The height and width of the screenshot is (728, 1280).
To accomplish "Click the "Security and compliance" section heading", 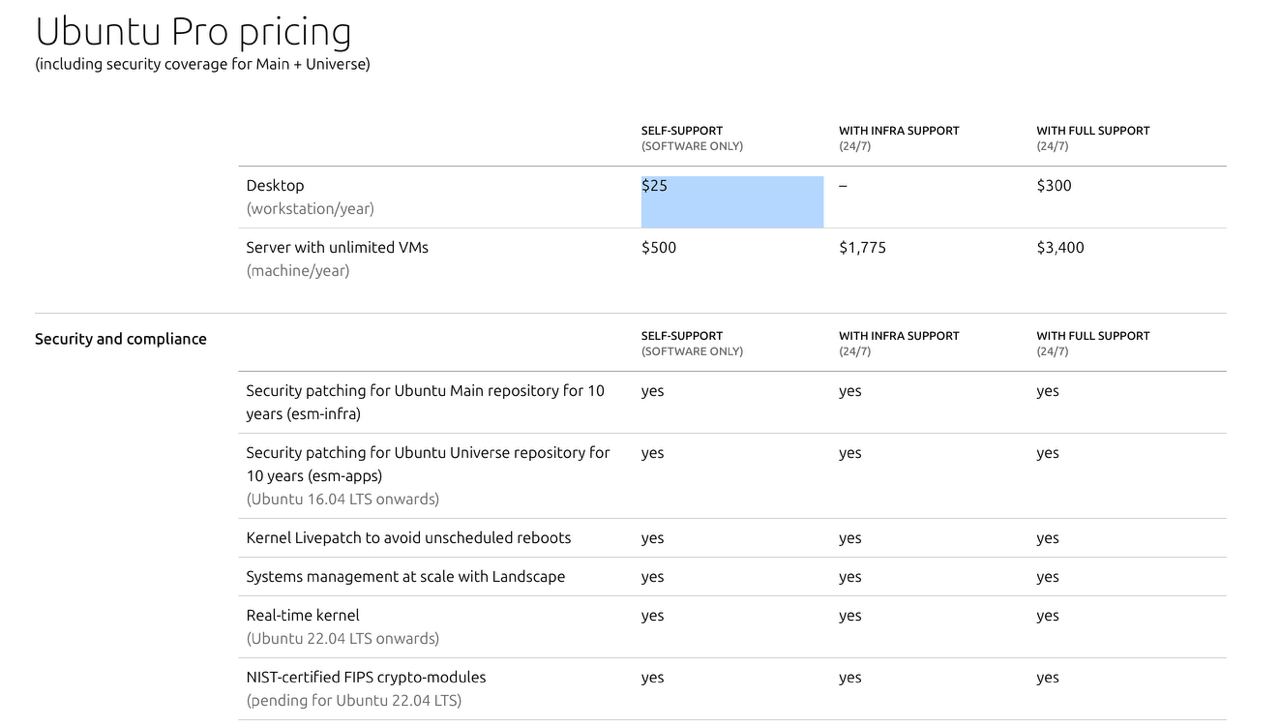I will point(121,339).
